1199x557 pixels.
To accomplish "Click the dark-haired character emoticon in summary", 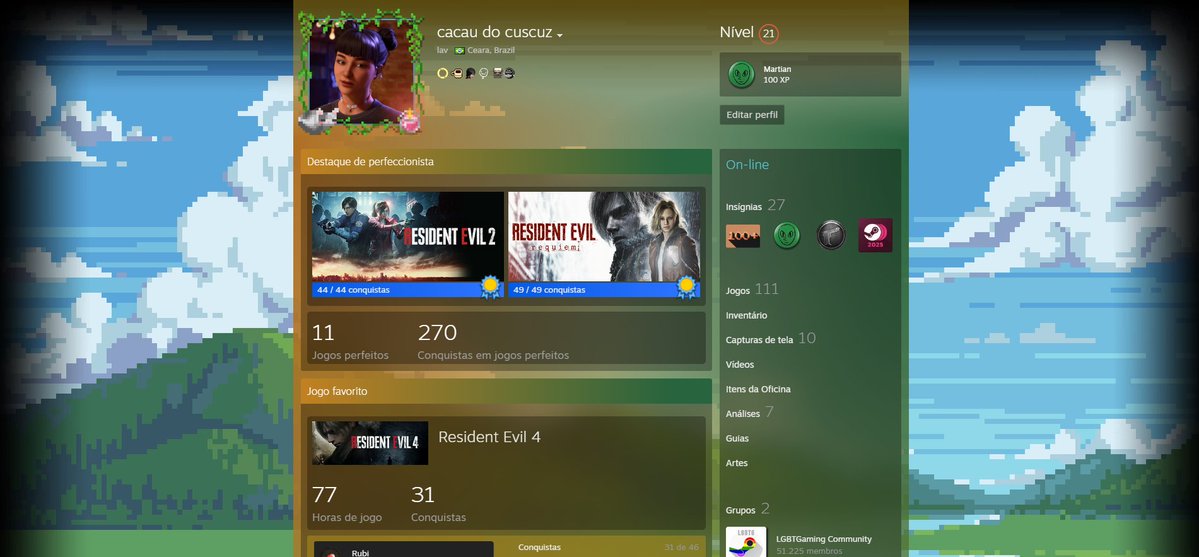I will (470, 73).
